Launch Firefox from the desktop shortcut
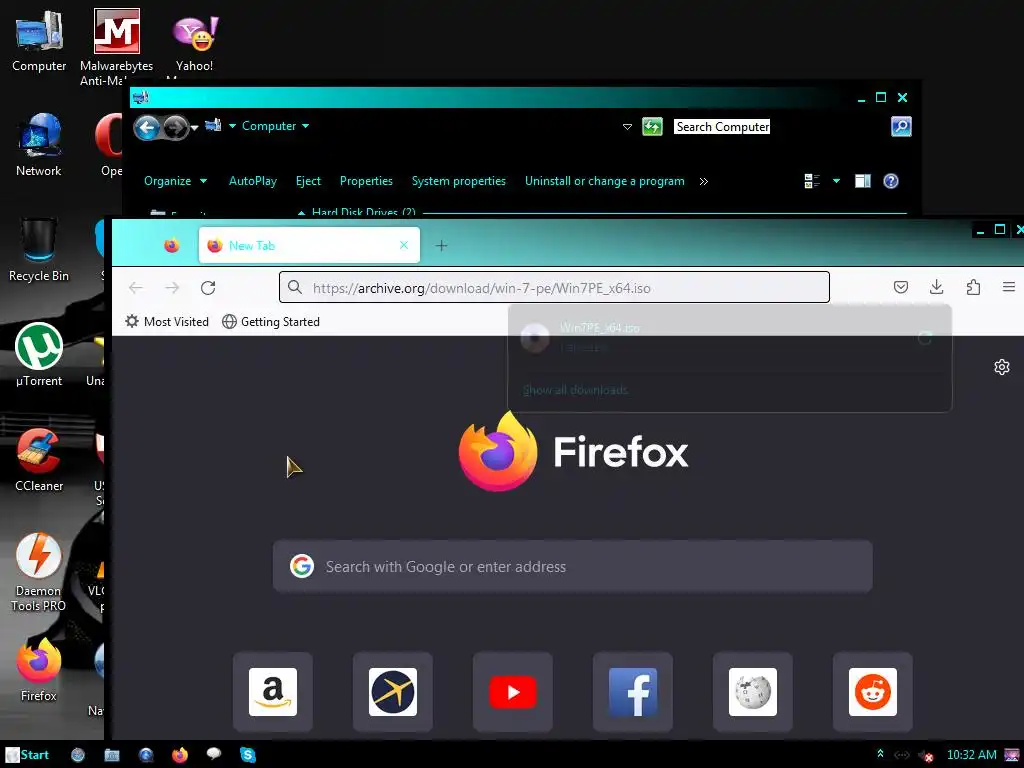The image size is (1024, 768). pos(39,670)
